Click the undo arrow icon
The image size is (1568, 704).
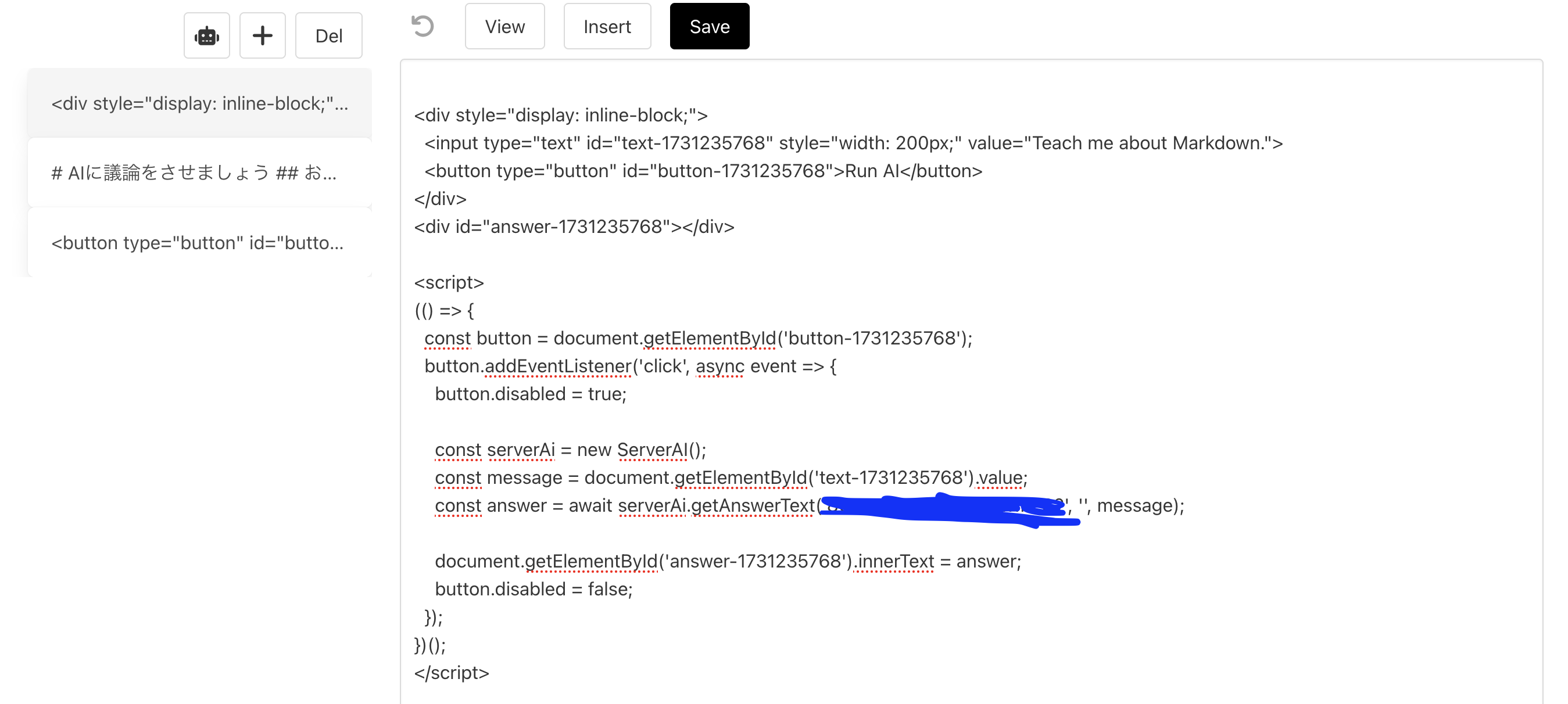click(x=423, y=27)
